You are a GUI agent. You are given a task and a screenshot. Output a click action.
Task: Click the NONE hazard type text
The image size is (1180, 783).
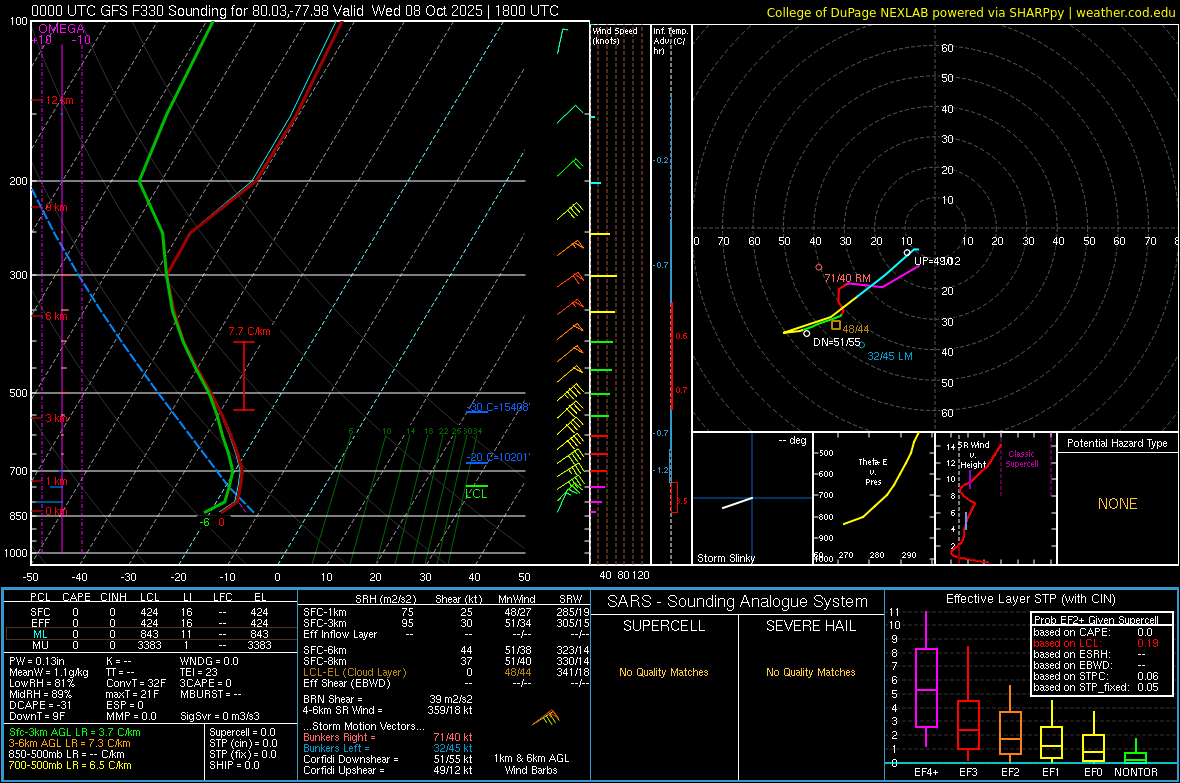(1118, 504)
